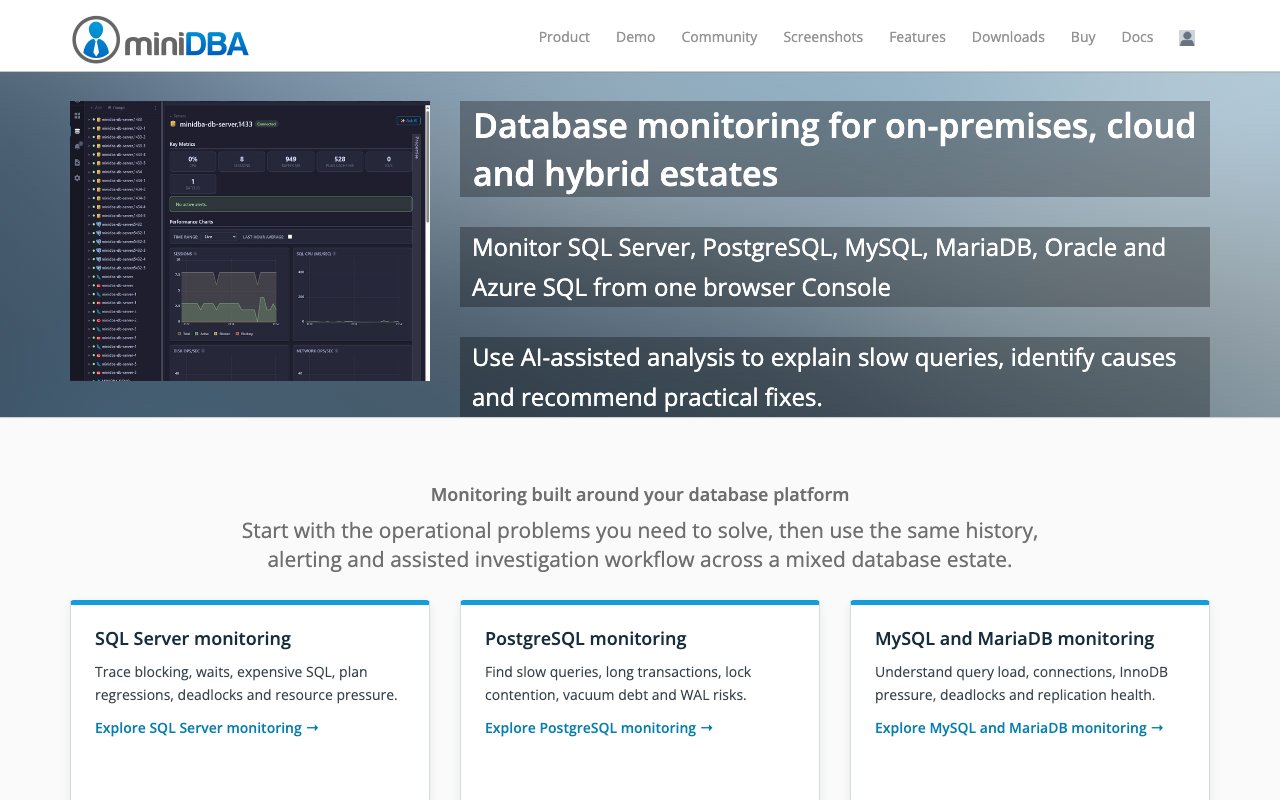The image size is (1280, 800).
Task: Click the "SQL Server monitoring" card heading
Action: (193, 638)
